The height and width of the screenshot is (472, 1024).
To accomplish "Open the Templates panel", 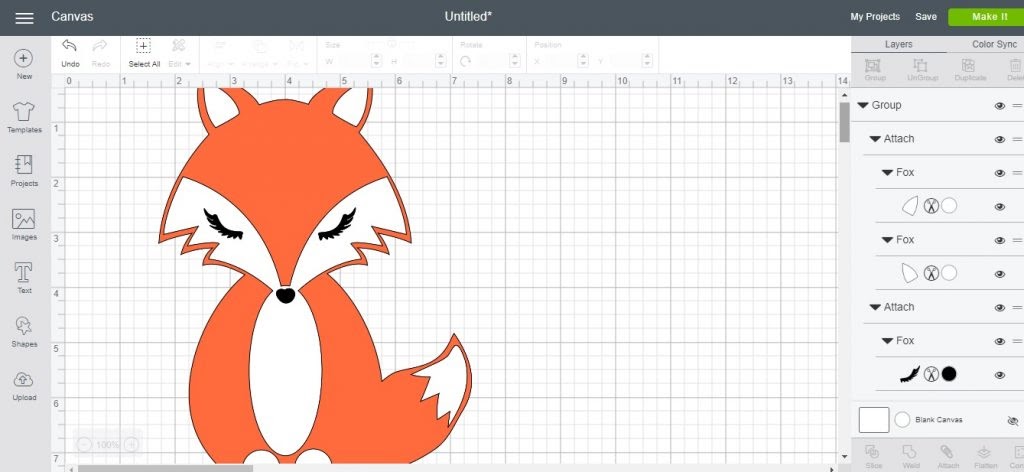I will tap(24, 118).
